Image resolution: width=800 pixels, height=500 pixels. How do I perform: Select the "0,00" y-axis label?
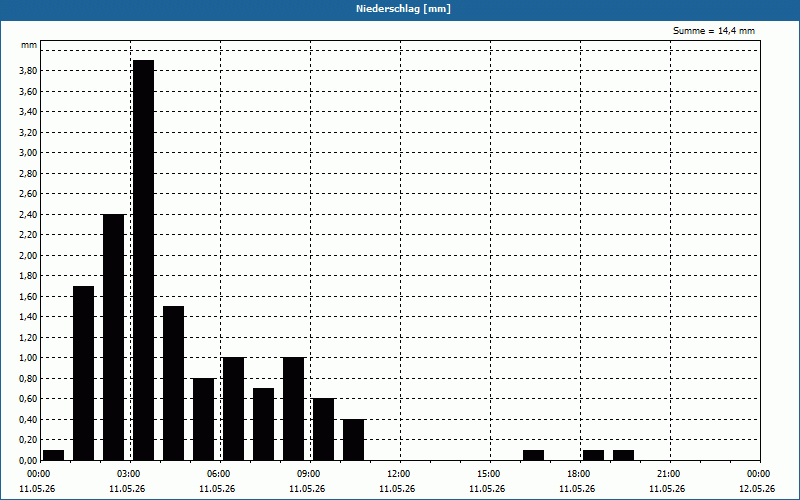[28, 460]
